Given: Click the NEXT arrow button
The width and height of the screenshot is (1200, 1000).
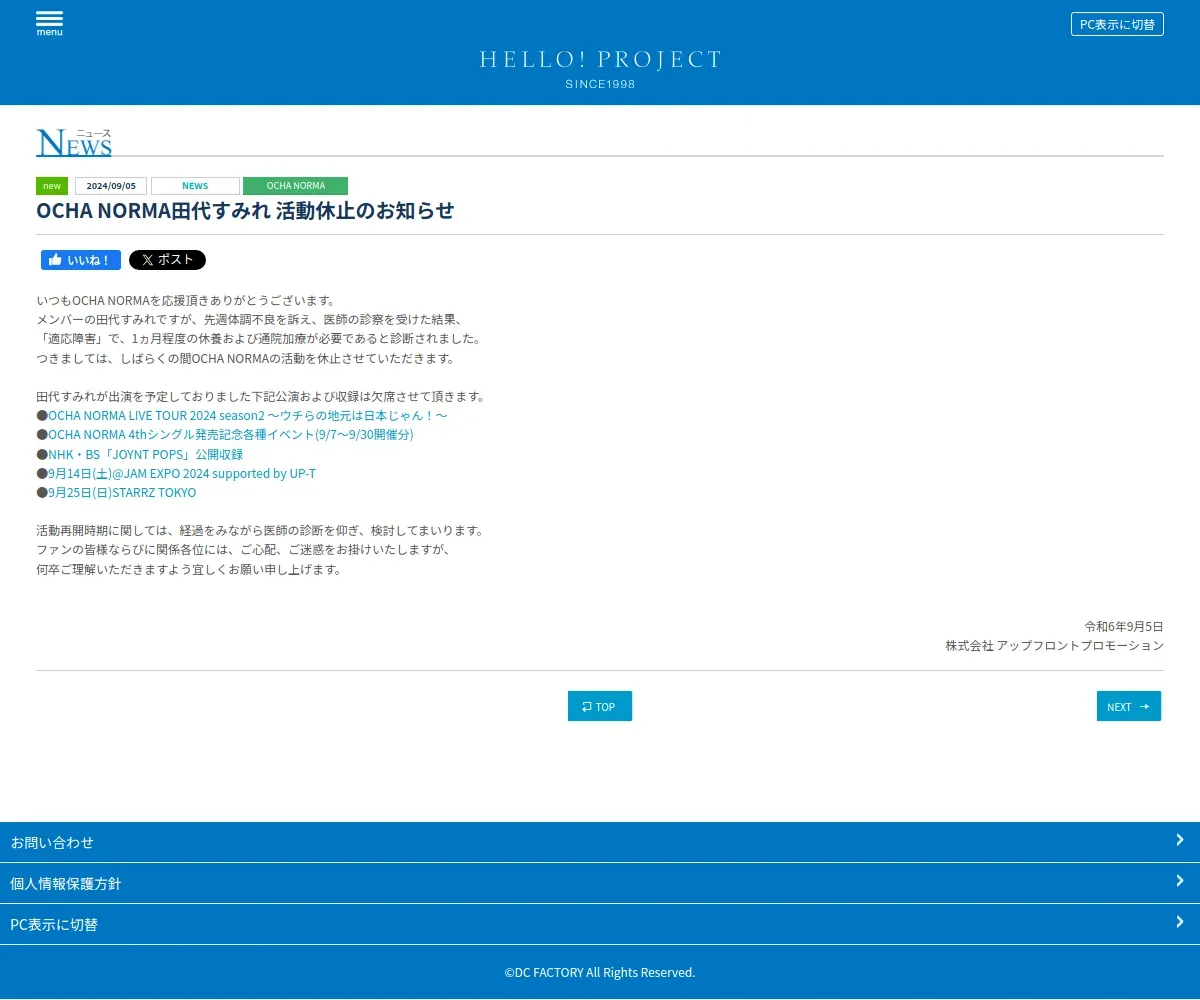Looking at the screenshot, I should (1129, 706).
